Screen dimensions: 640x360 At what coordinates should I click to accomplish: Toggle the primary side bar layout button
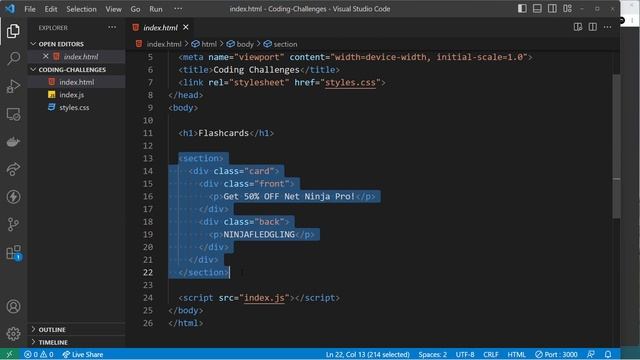(x=522, y=9)
